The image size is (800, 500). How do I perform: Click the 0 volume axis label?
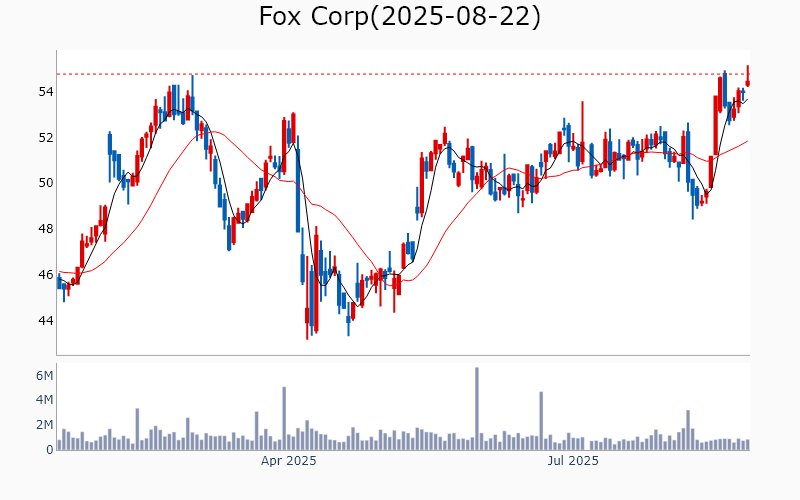49,450
